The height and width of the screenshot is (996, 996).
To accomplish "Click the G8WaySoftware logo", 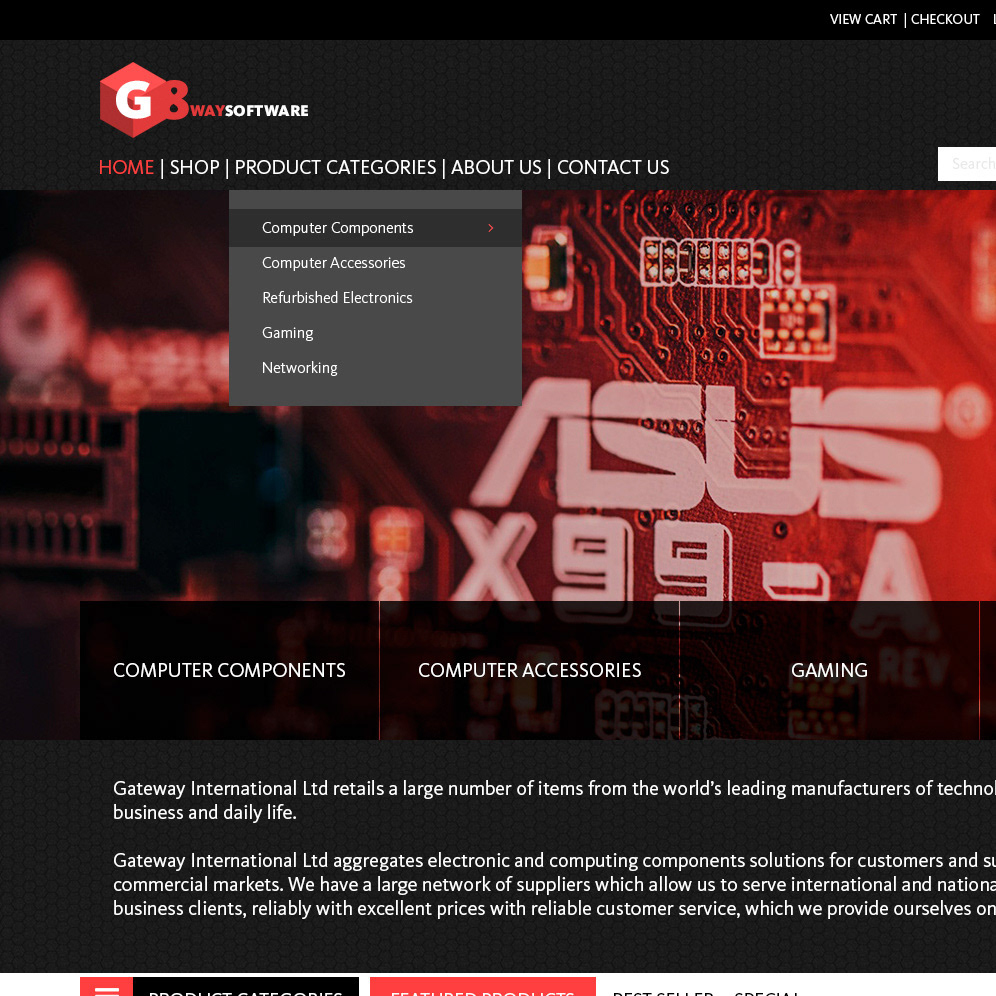I will (x=204, y=100).
